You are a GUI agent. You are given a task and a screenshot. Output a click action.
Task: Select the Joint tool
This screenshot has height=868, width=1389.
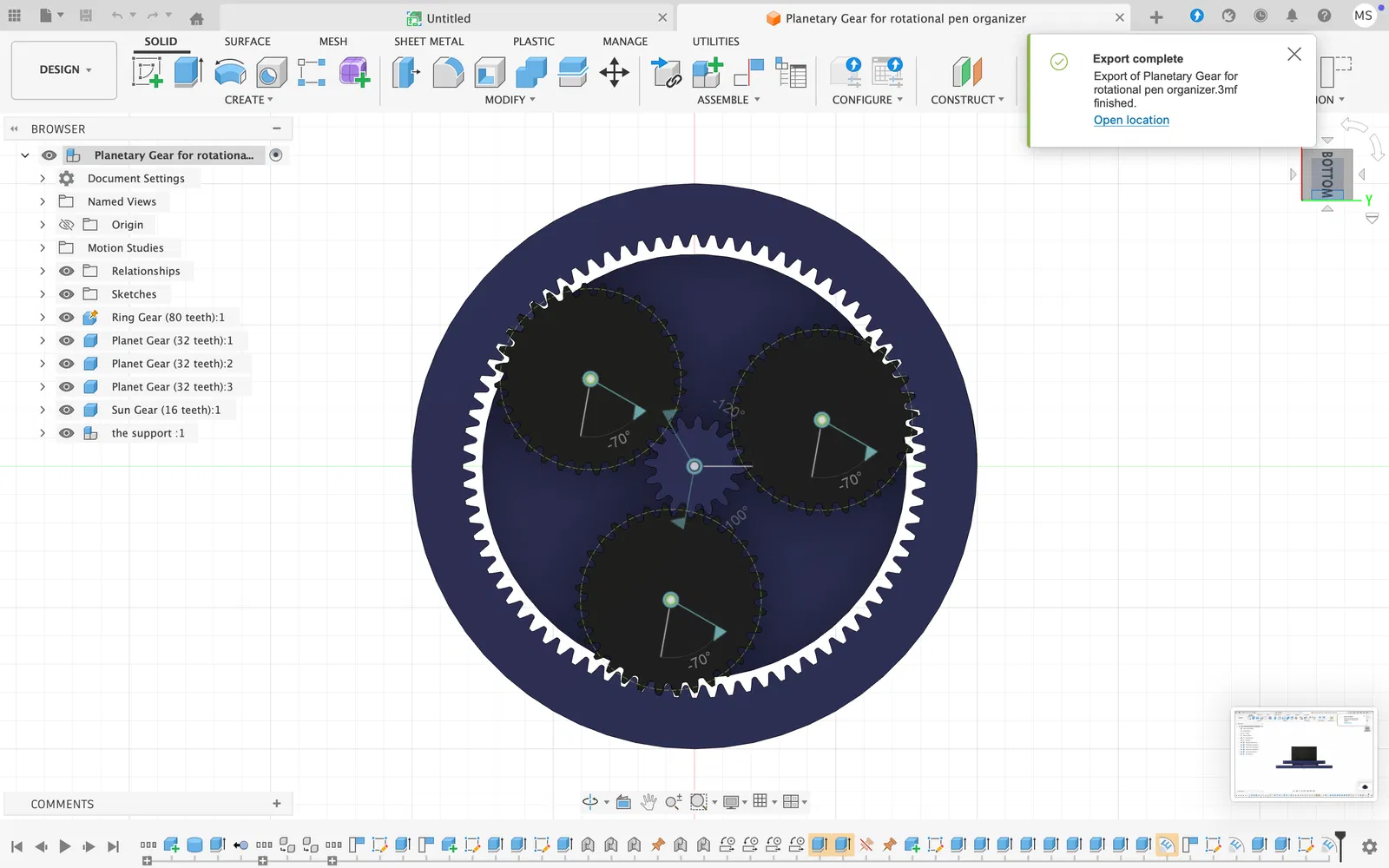coord(749,72)
